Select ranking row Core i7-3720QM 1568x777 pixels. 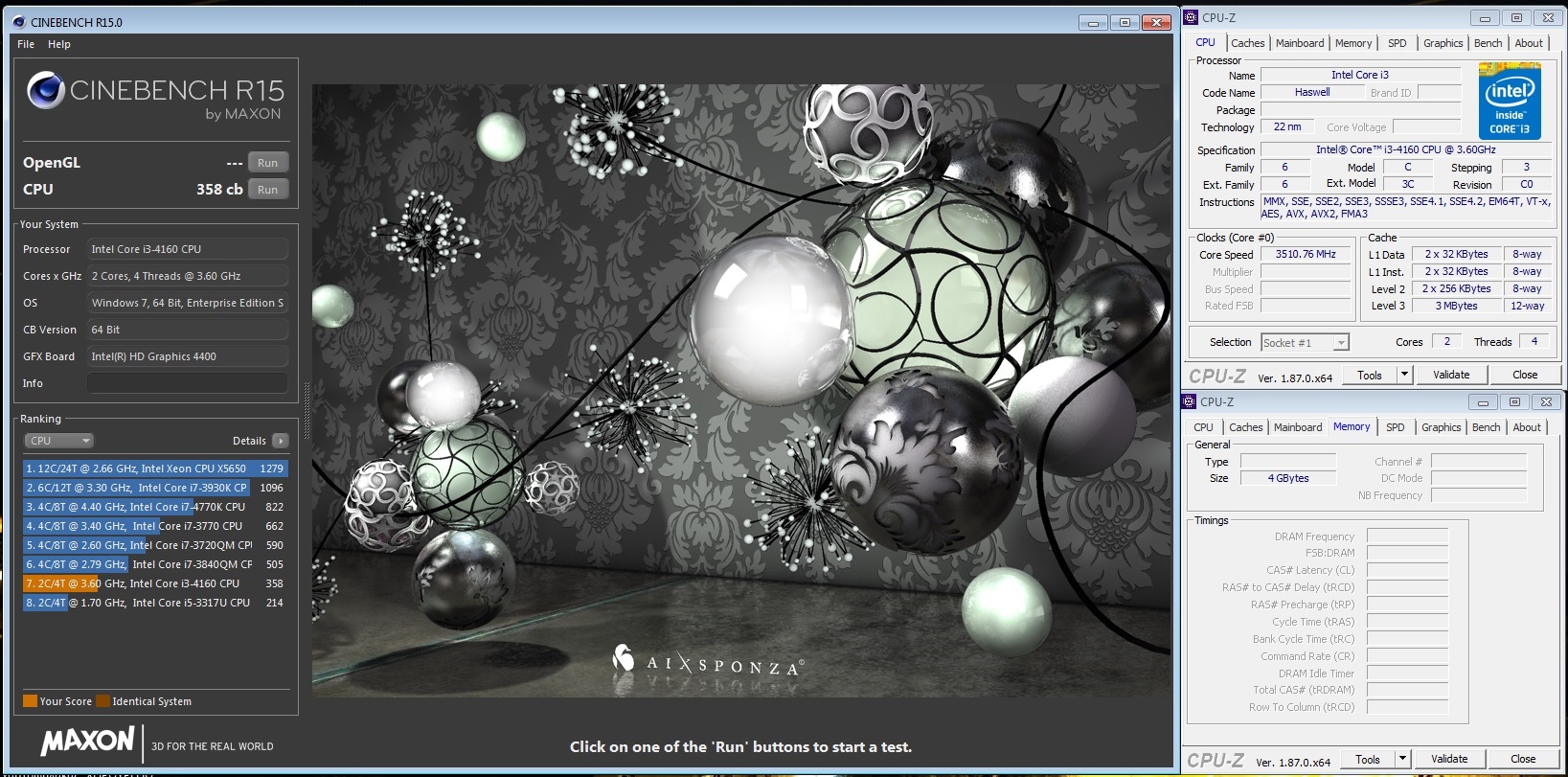click(155, 545)
